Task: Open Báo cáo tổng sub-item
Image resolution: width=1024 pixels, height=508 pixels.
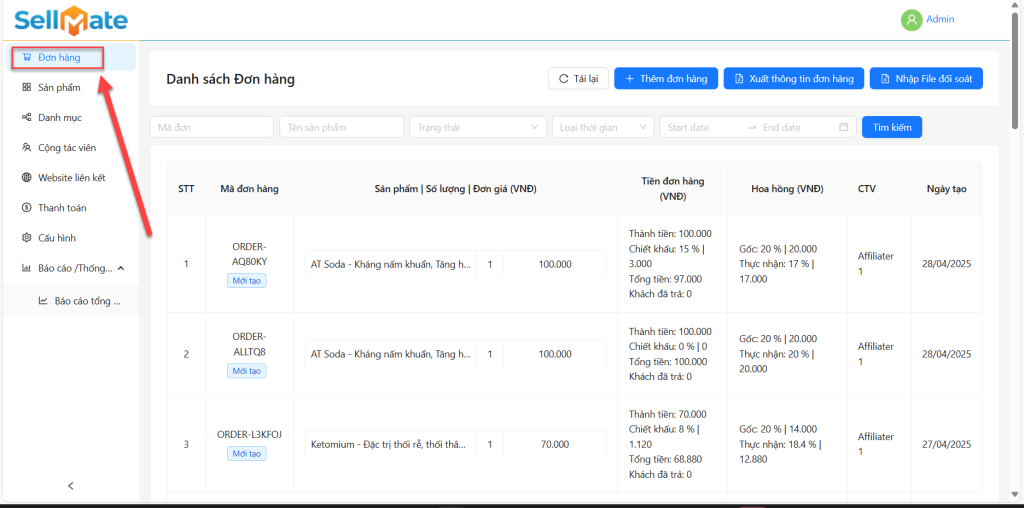Action: point(86,300)
